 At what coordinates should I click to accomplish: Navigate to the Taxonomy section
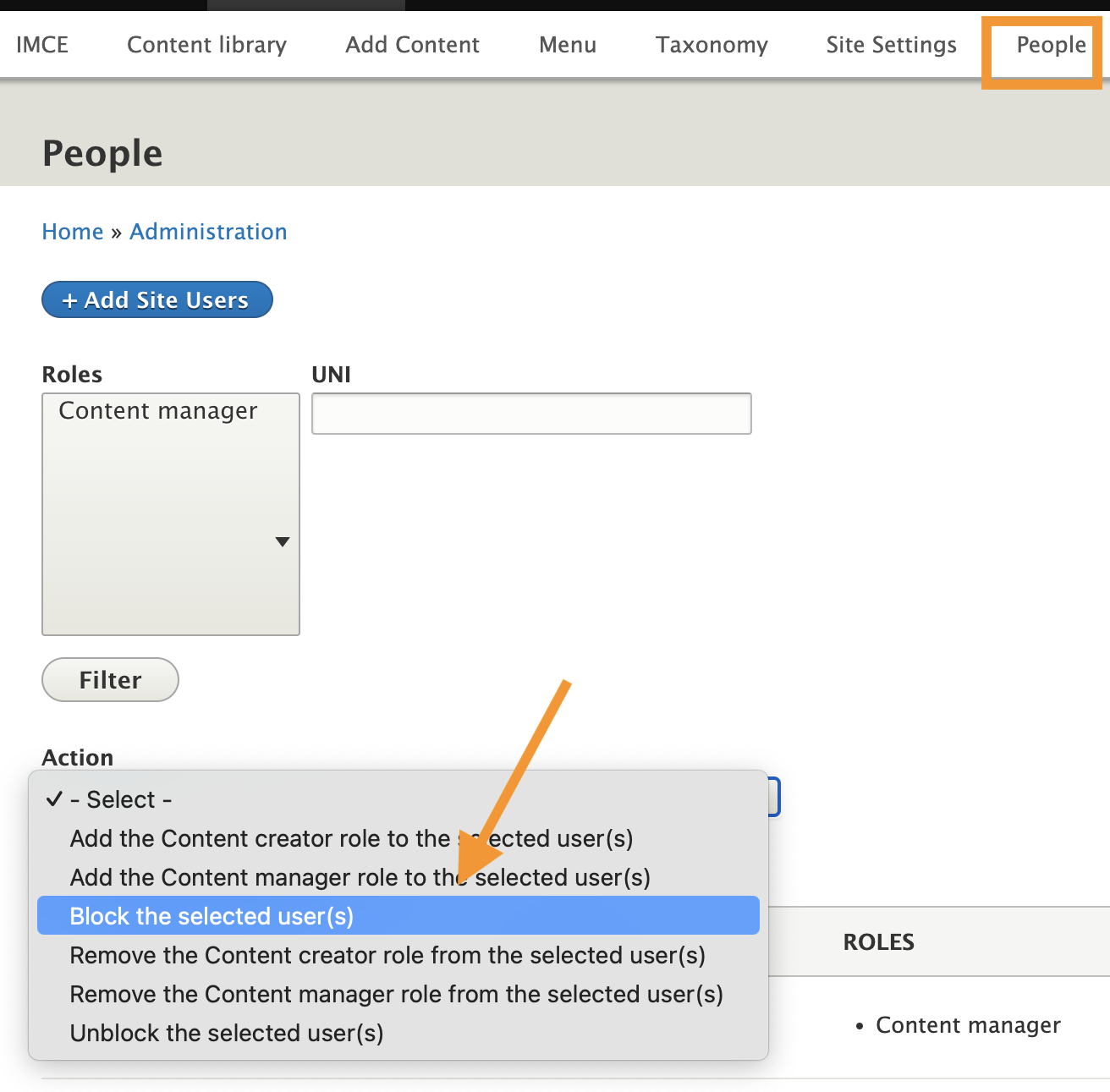click(712, 44)
